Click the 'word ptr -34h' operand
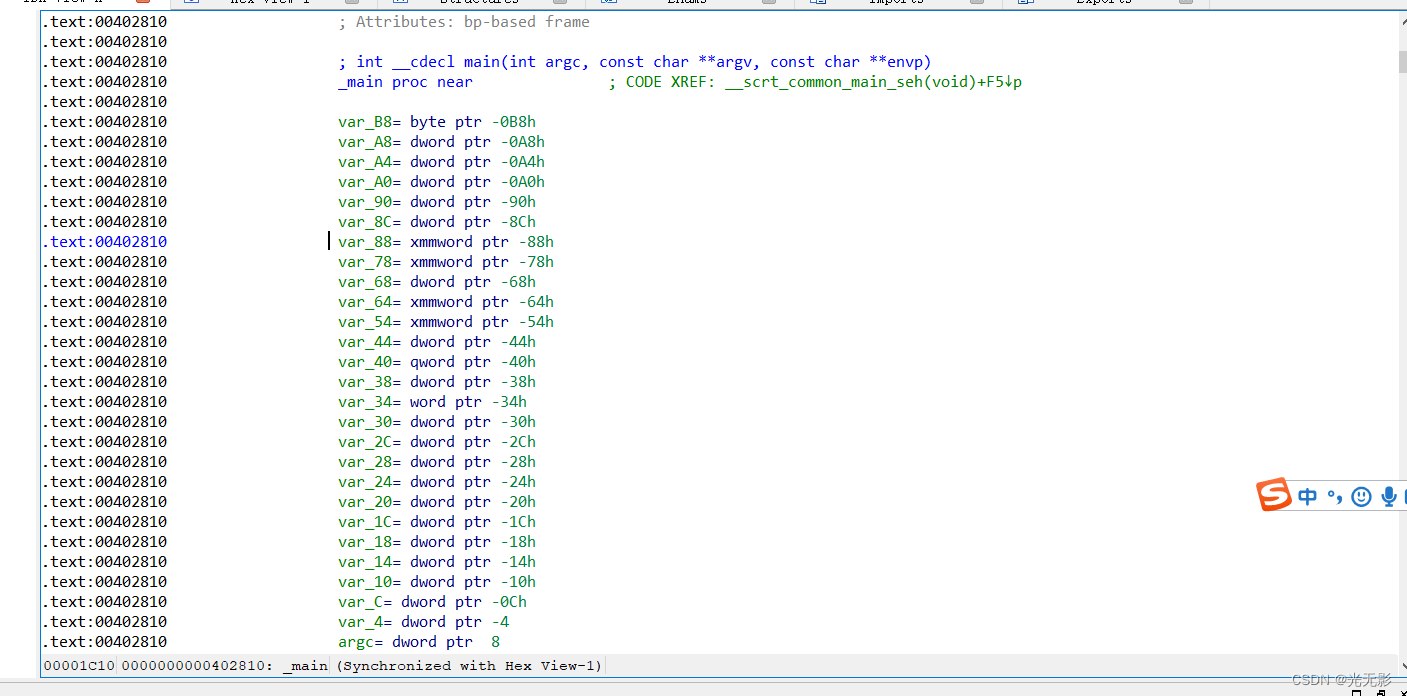Viewport: 1407px width, 696px height. point(468,402)
